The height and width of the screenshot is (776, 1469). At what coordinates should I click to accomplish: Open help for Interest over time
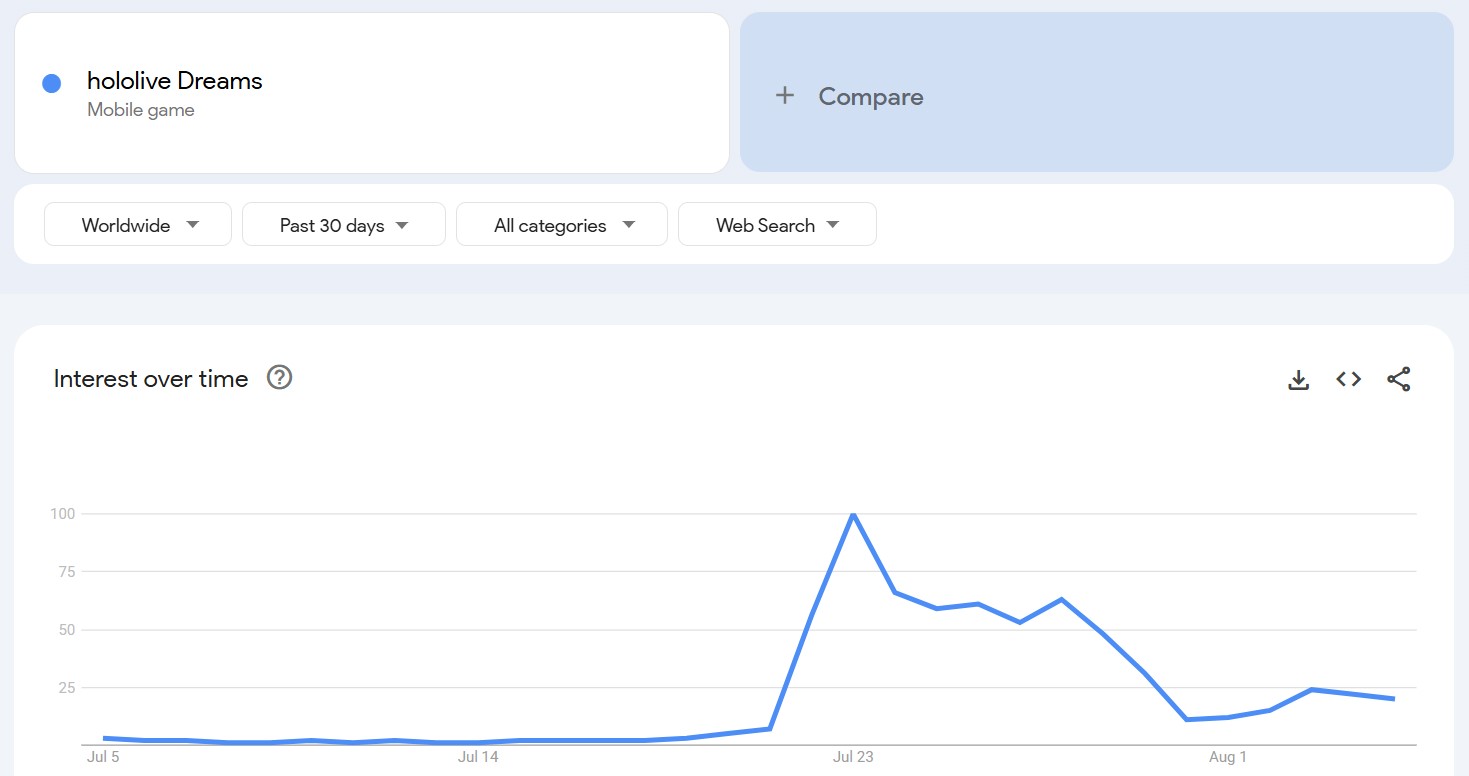280,378
